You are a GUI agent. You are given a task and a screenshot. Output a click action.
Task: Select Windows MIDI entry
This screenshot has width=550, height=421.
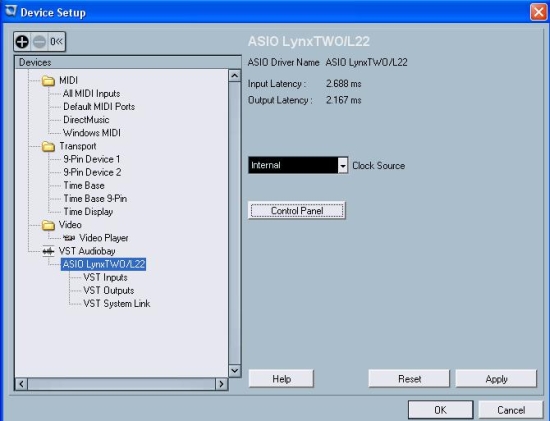click(92, 133)
